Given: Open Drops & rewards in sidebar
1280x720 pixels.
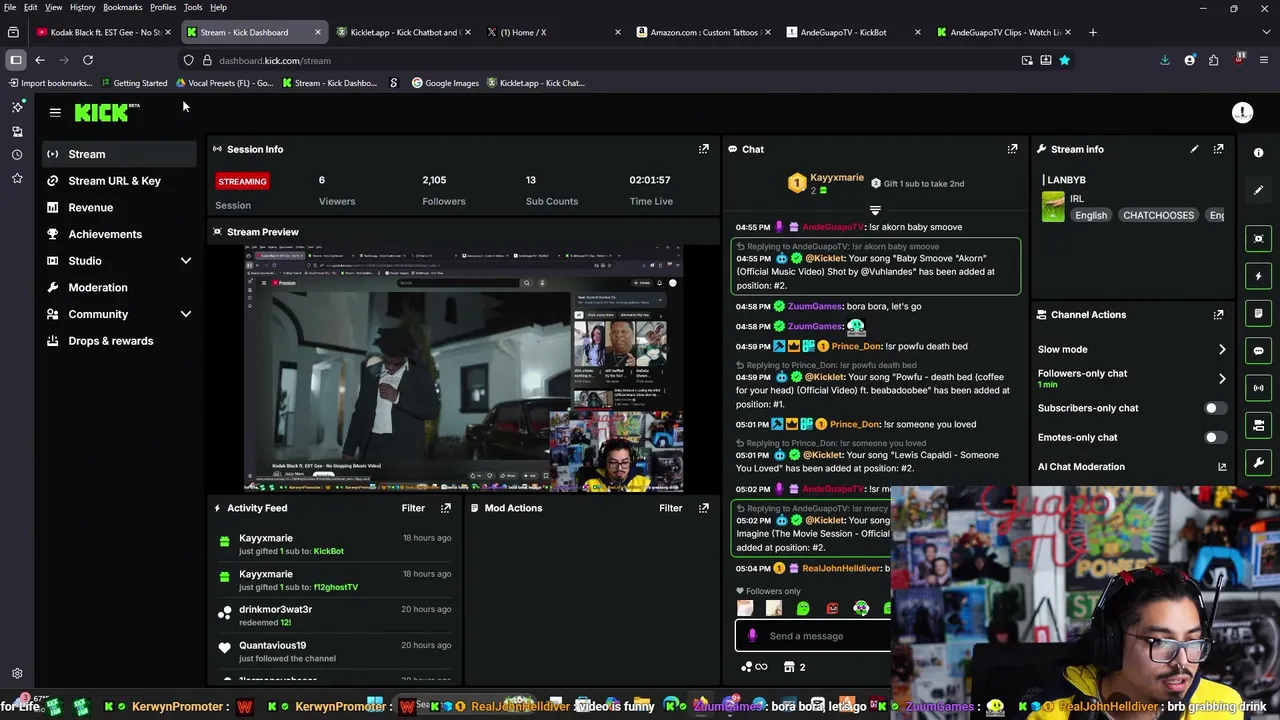Looking at the screenshot, I should point(120,341).
